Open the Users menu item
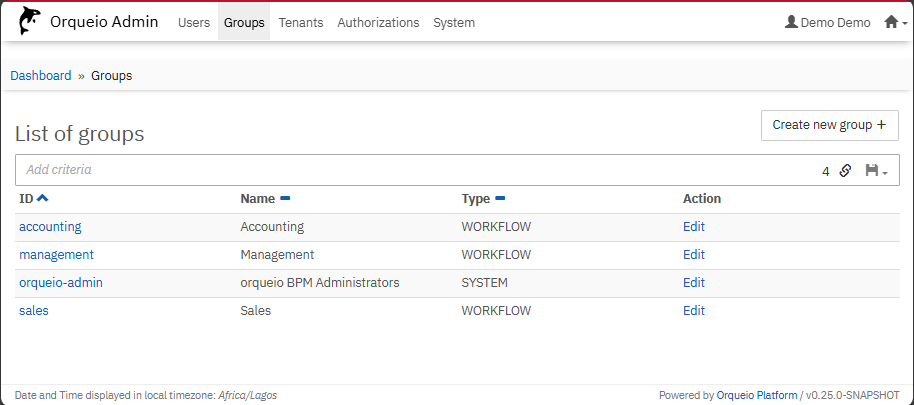914x405 pixels. point(194,22)
